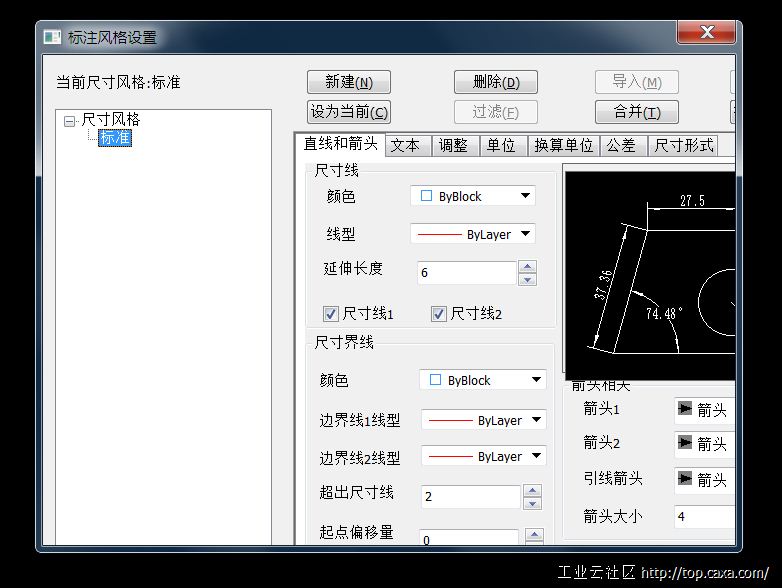The width and height of the screenshot is (782, 588).
Task: Open the 边界线1线型 dropdown
Action: (484, 420)
